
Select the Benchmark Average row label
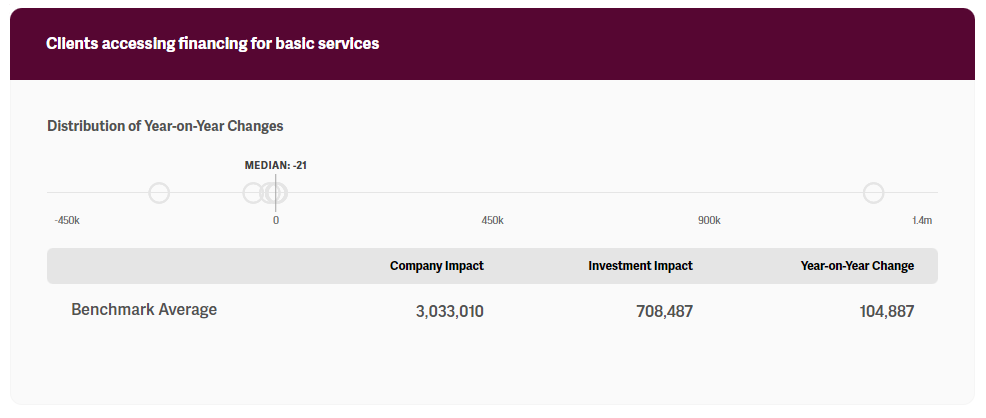[144, 310]
